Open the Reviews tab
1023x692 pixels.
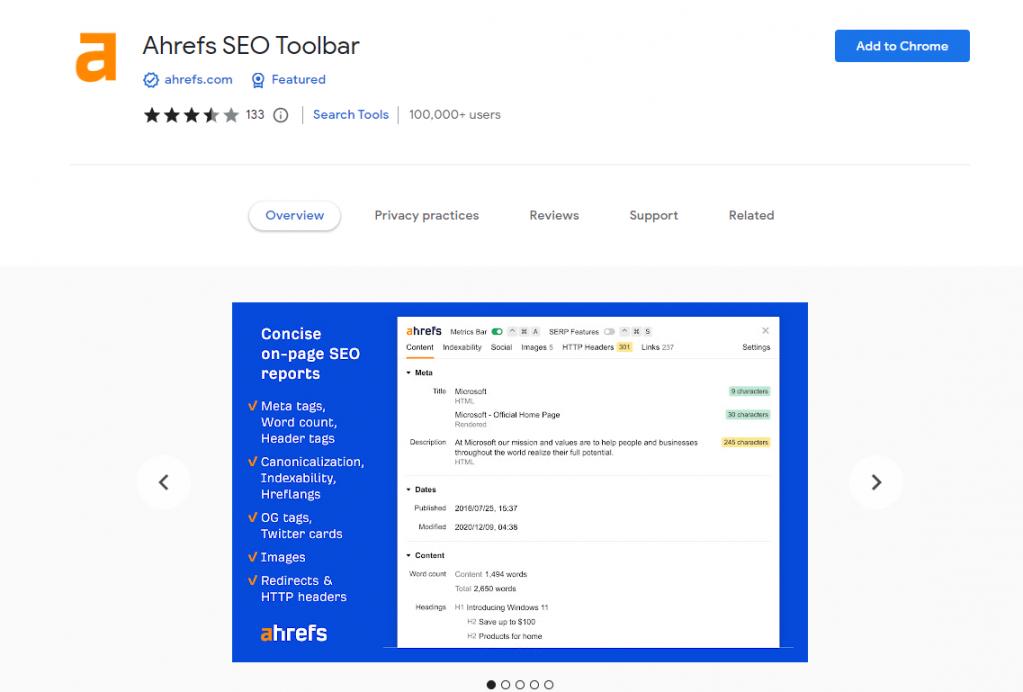coord(554,215)
